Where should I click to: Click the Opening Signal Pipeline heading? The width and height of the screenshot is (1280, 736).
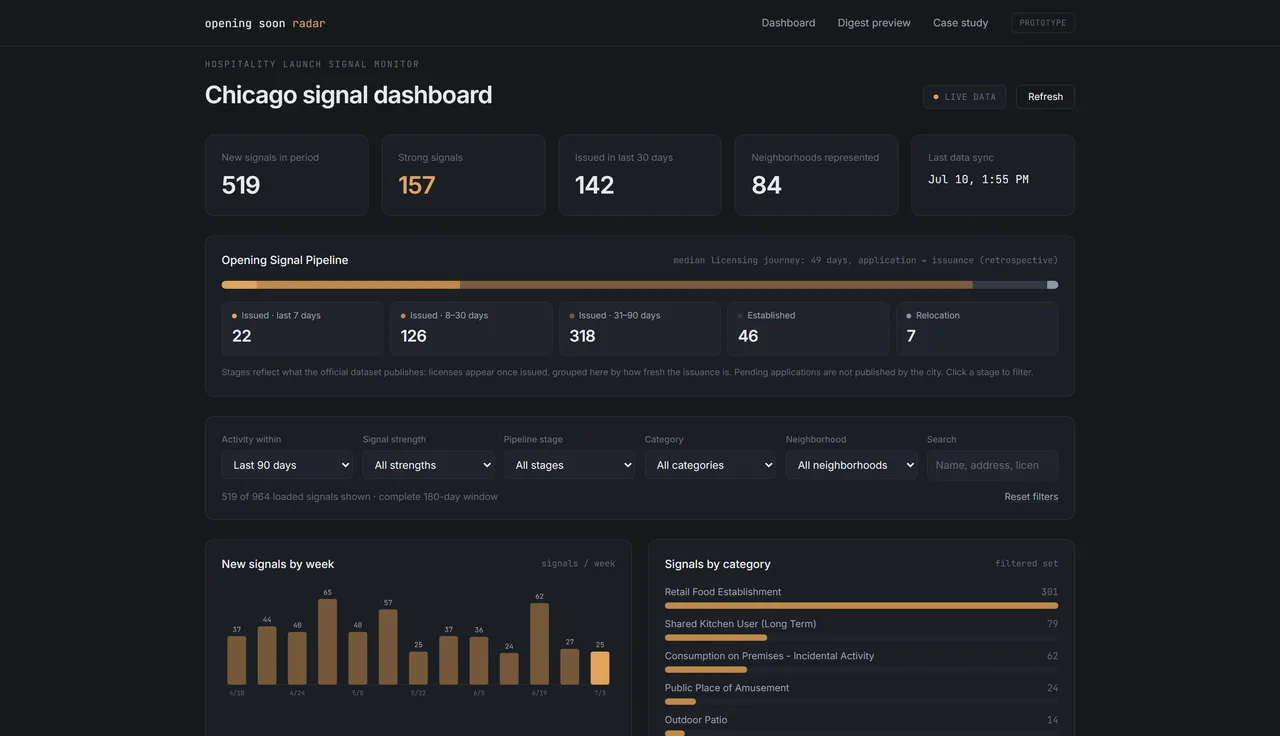pyautogui.click(x=285, y=260)
